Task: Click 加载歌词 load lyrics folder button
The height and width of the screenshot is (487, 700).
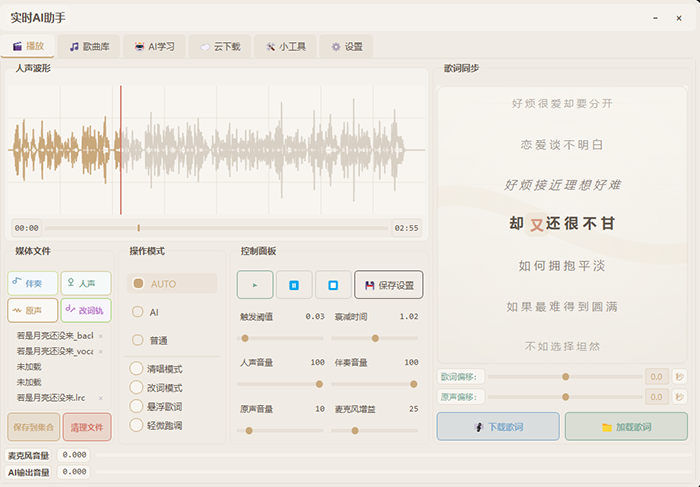Action: click(x=626, y=426)
